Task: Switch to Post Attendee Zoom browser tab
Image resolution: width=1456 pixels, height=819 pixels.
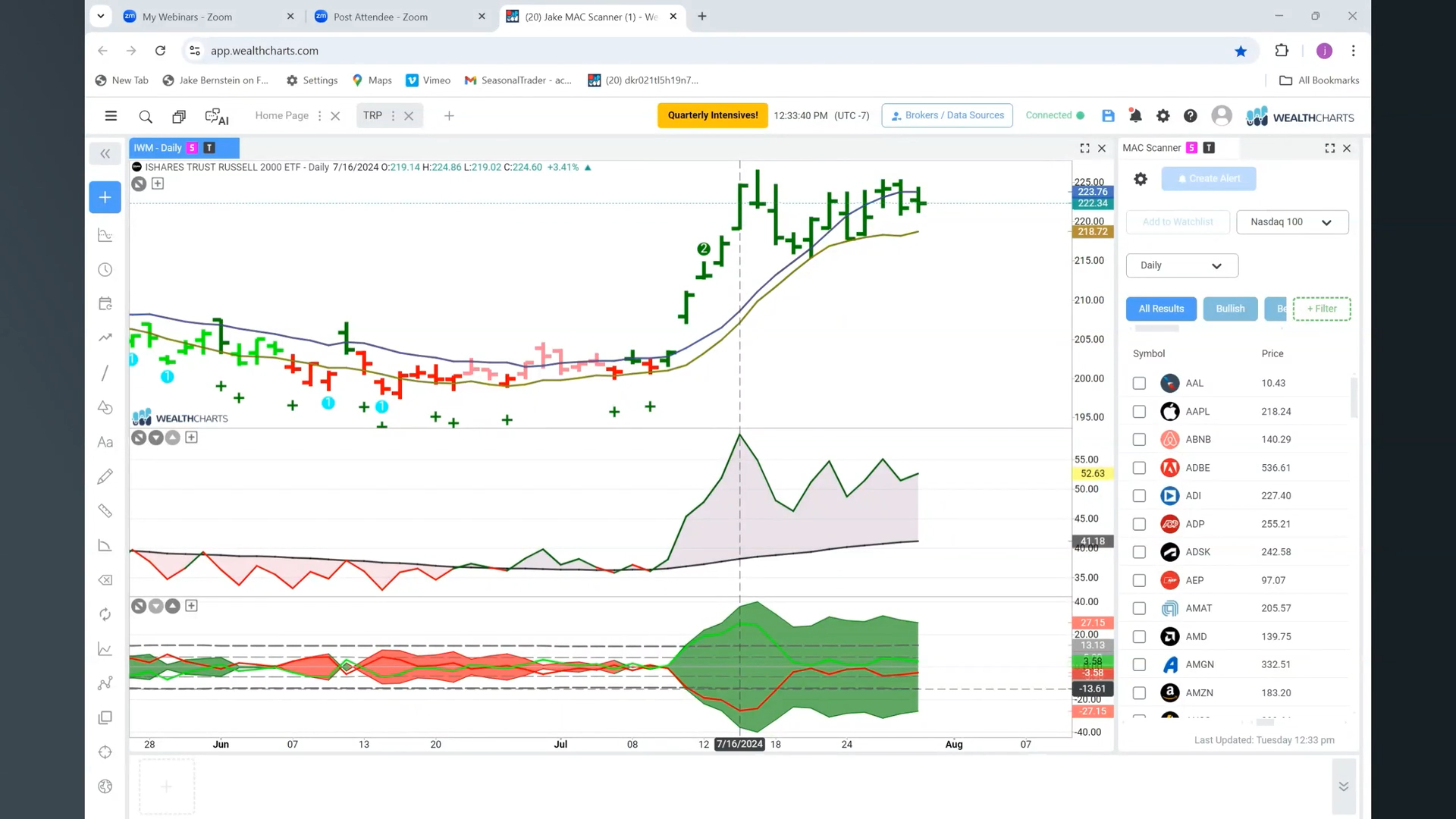Action: tap(401, 16)
